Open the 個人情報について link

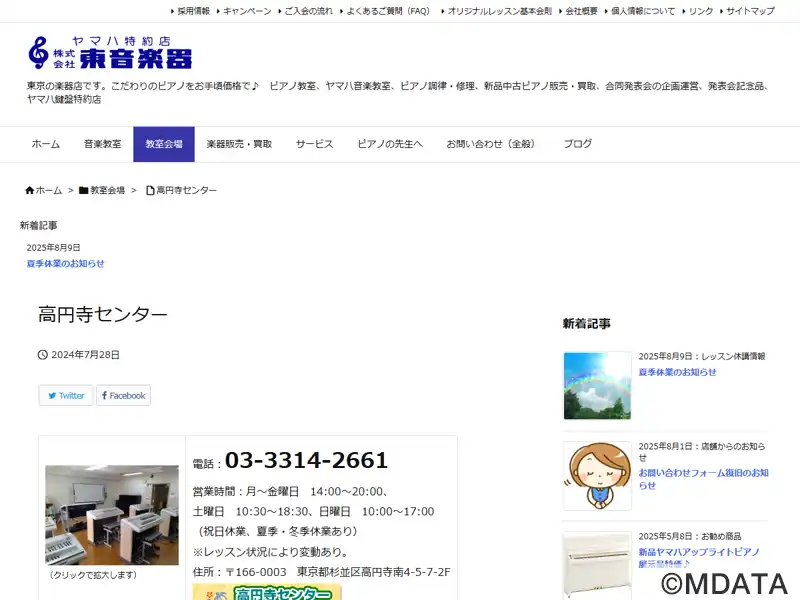(x=643, y=11)
